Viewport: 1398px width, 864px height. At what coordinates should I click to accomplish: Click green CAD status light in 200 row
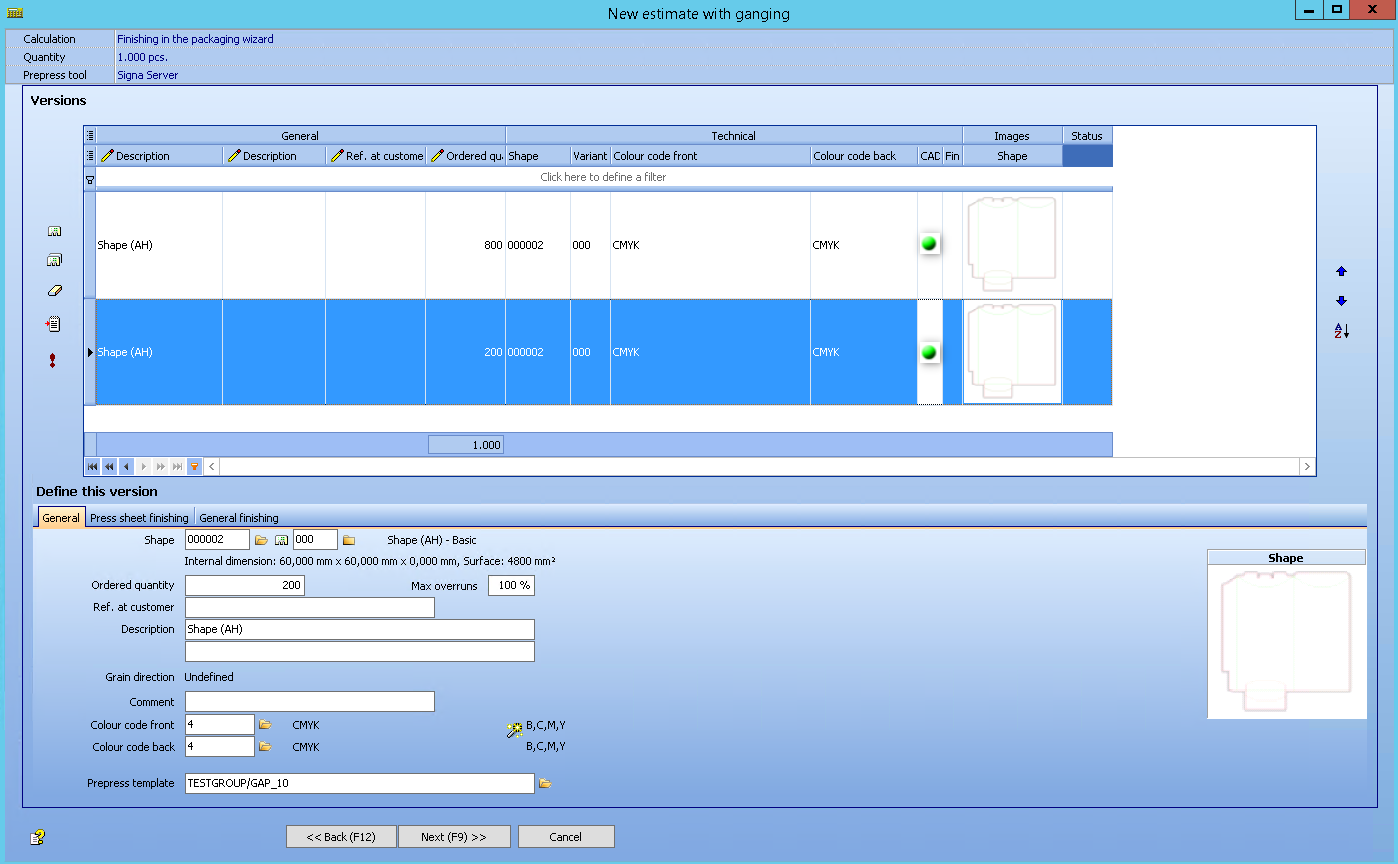(929, 352)
